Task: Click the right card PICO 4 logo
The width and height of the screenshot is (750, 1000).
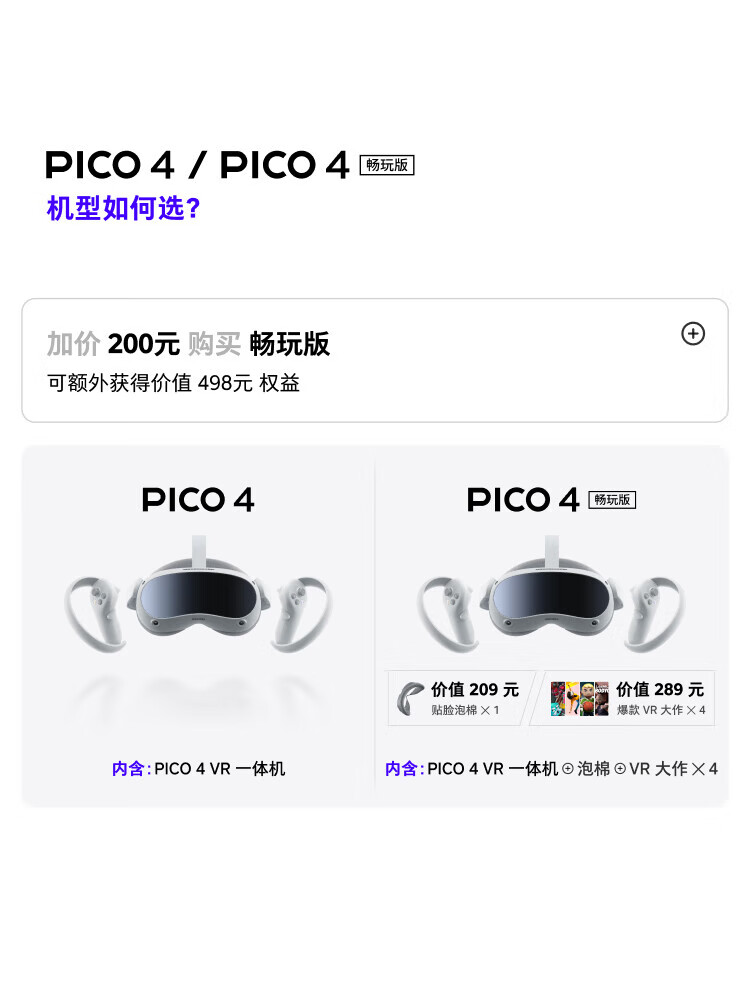Action: pyautogui.click(x=523, y=500)
